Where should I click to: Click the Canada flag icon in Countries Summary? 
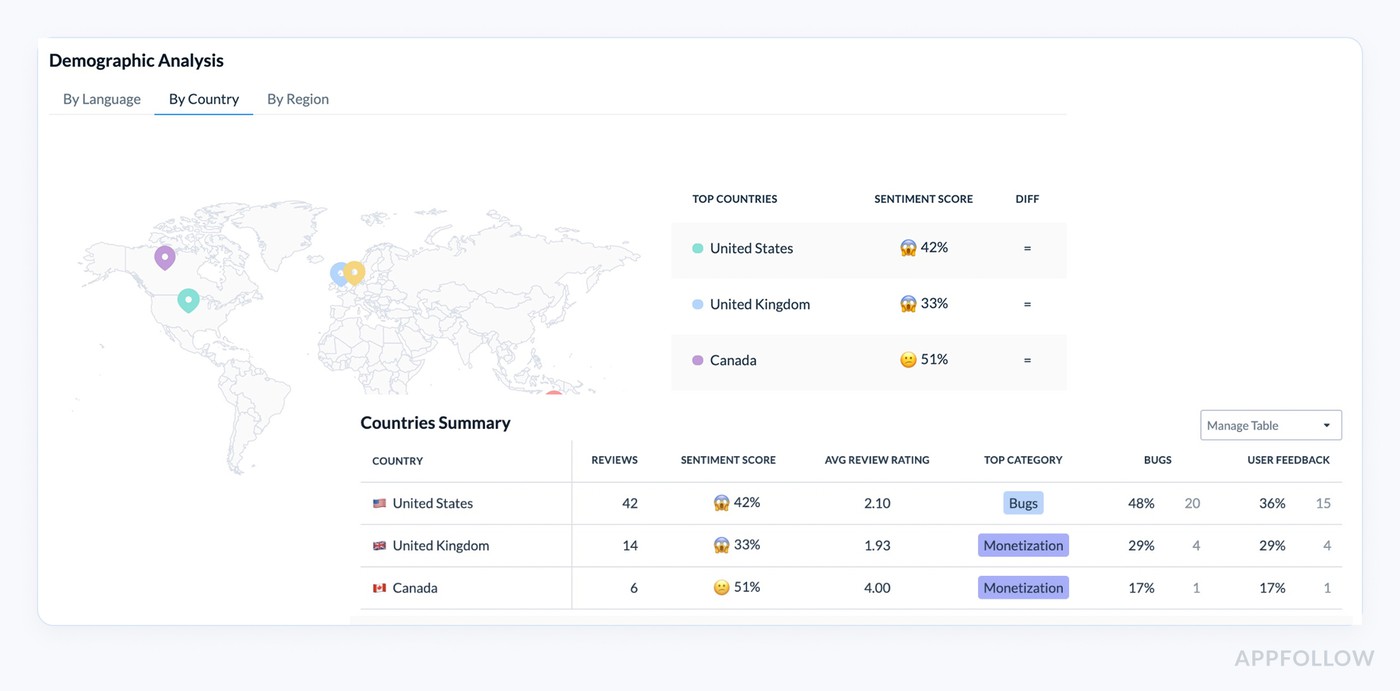tap(379, 587)
